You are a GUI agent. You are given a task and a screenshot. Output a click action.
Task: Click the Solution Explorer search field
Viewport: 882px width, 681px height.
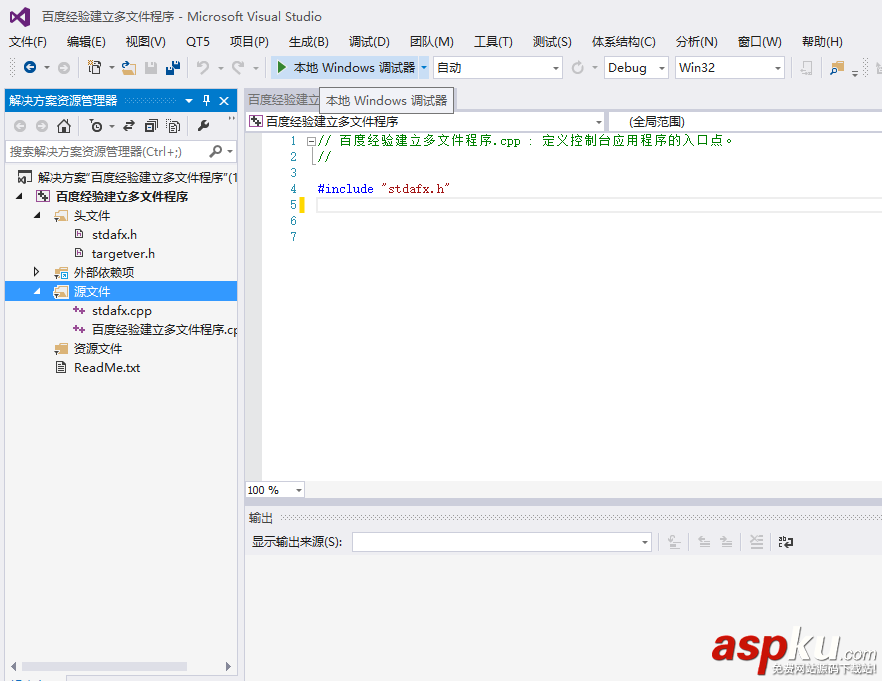(107, 151)
